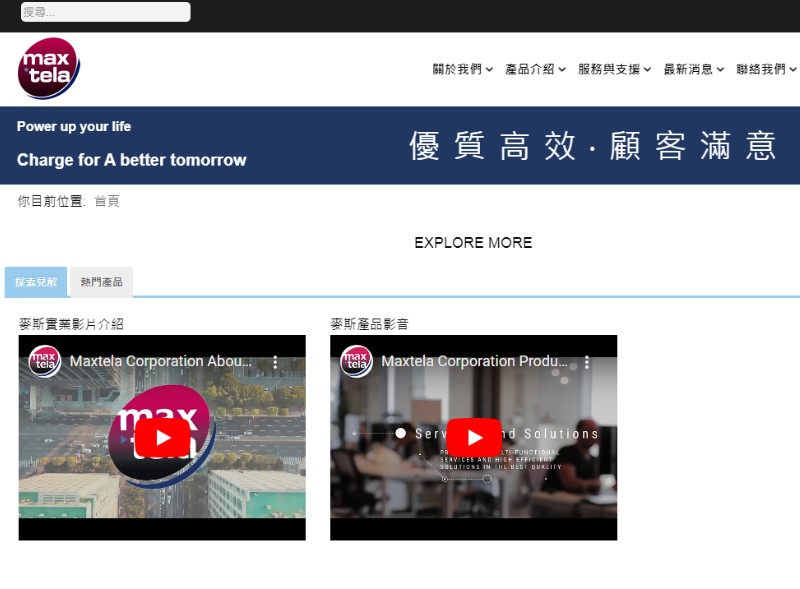Click the EXPLORE MORE heading
The height and width of the screenshot is (589, 800).
[473, 243]
